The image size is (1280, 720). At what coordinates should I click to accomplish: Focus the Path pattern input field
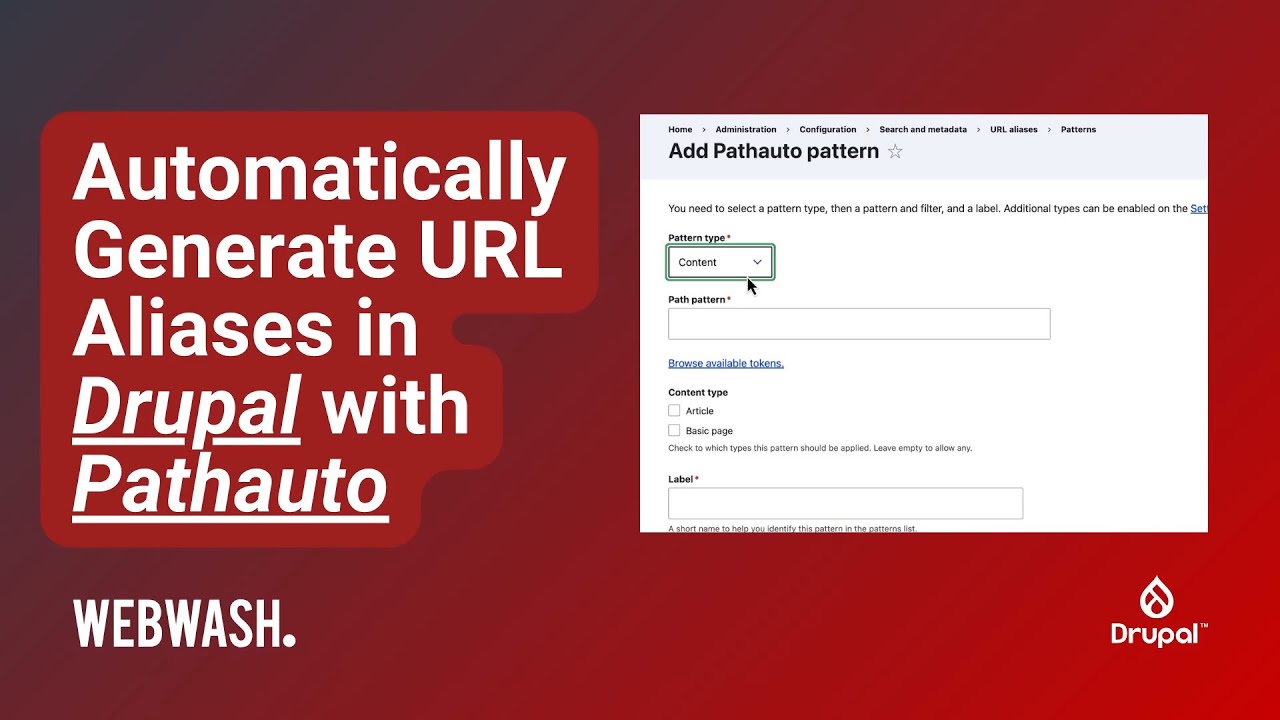(x=859, y=324)
